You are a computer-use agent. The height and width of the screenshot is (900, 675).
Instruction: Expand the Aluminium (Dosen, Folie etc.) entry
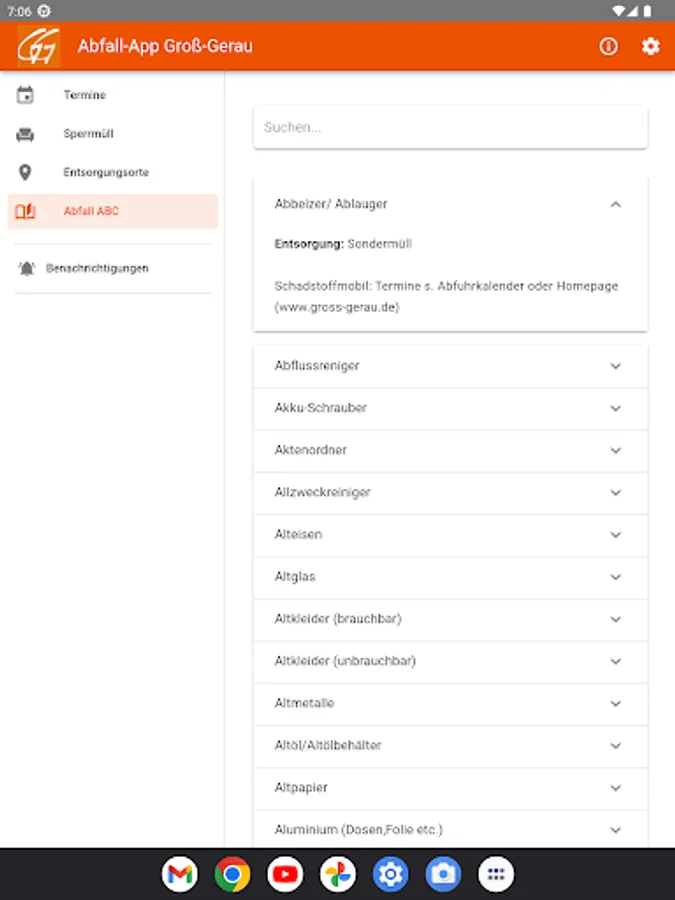tap(450, 830)
